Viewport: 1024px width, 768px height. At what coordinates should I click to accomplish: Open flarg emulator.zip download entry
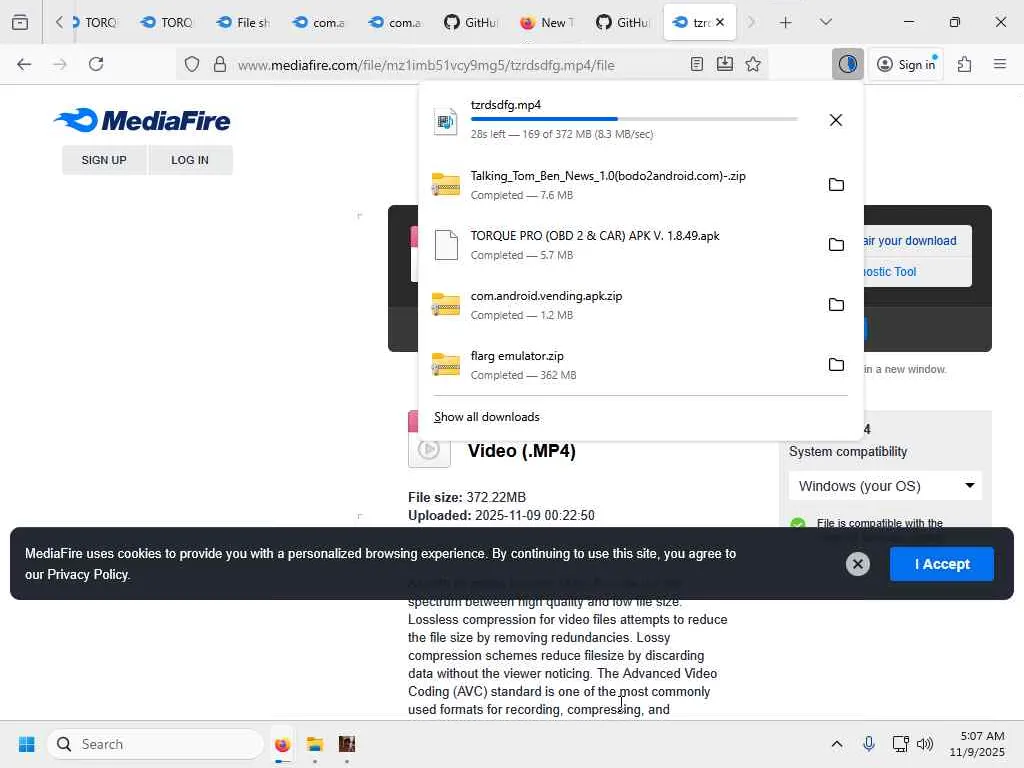620,364
